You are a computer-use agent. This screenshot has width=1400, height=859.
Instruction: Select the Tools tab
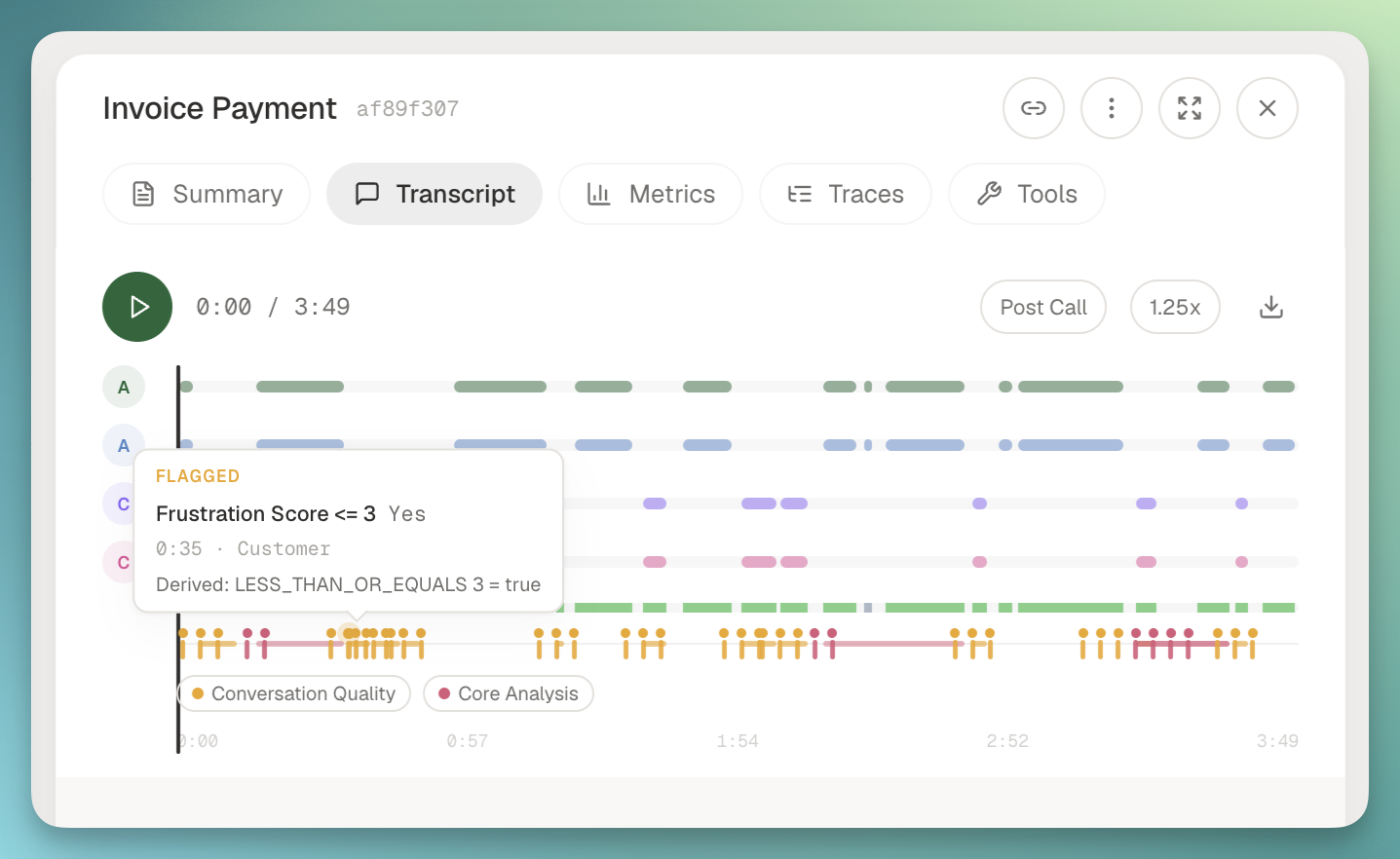[x=1027, y=194]
